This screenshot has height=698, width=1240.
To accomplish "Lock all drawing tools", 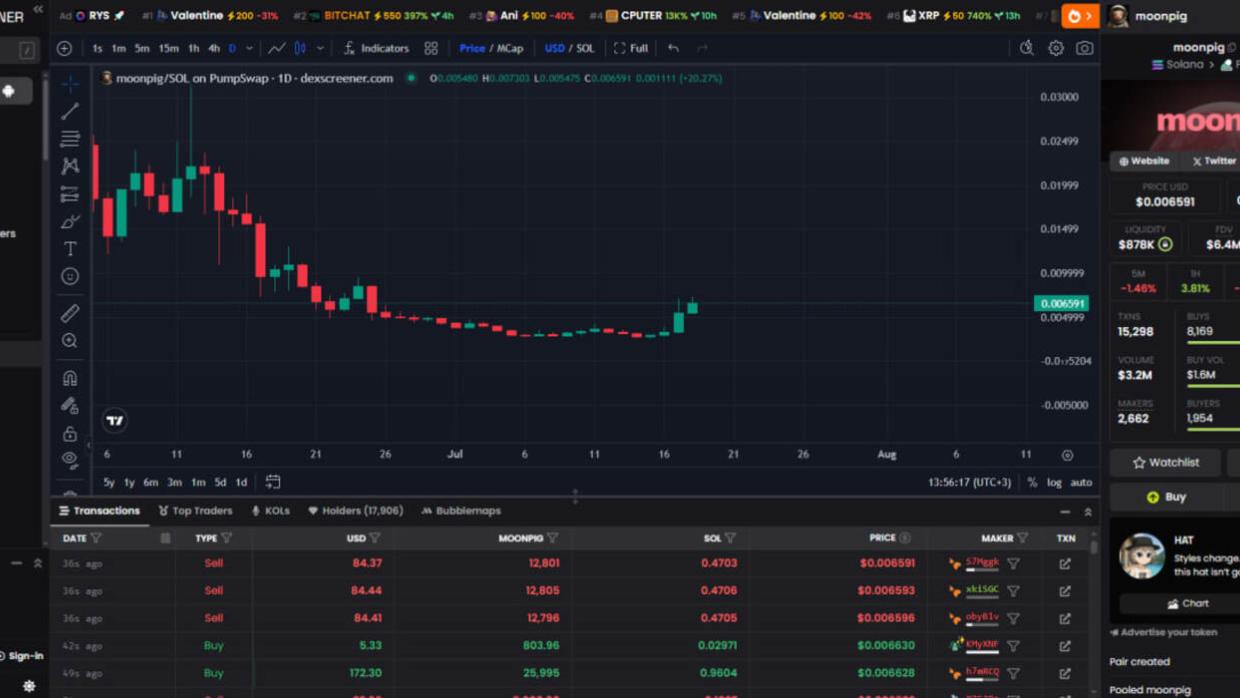I will [70, 433].
